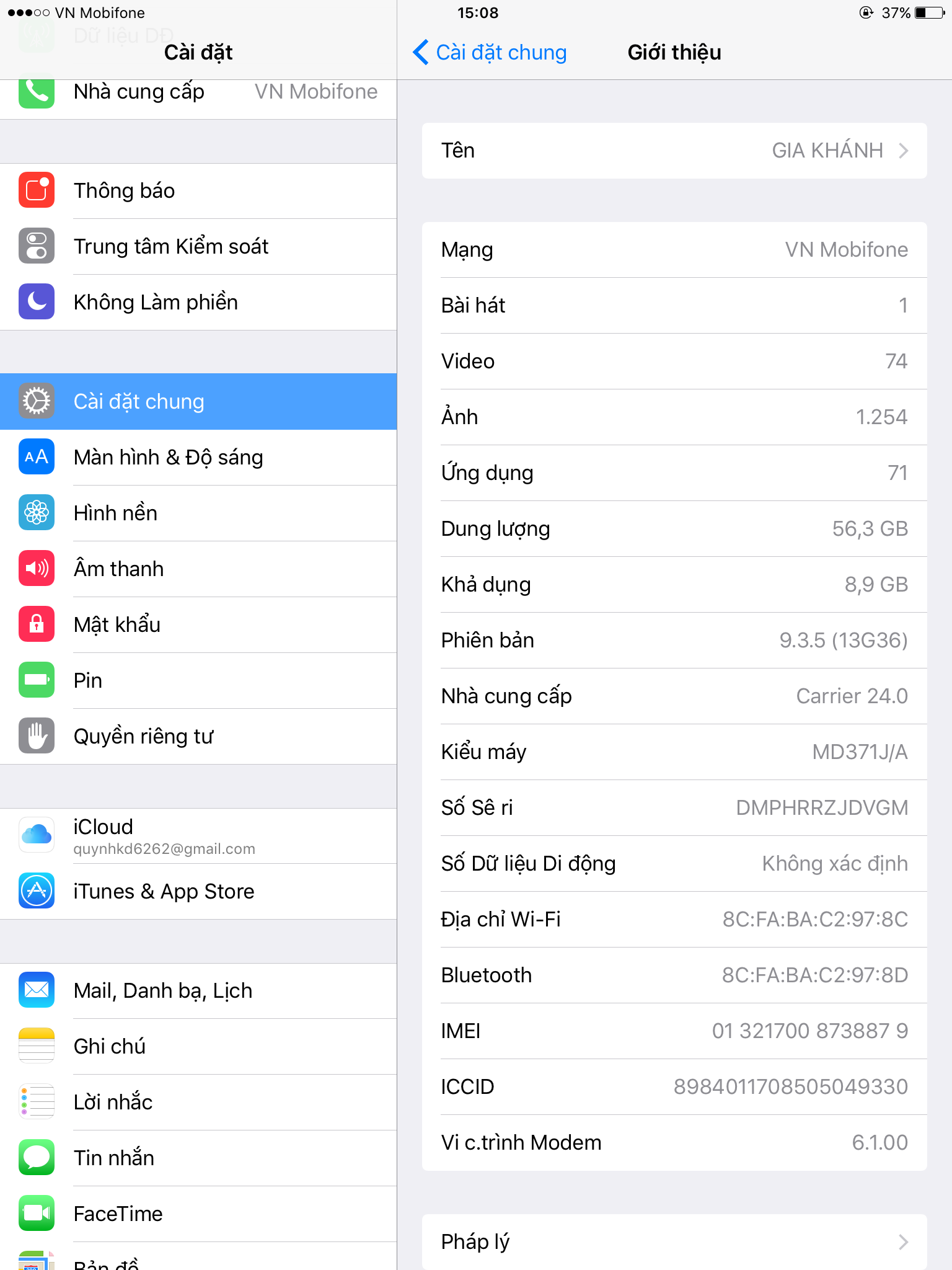
Task: Tap the Quyền riêng tư hand icon
Action: point(37,736)
